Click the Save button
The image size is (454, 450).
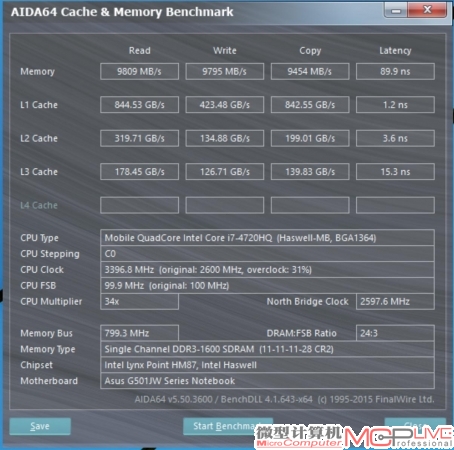tap(40, 426)
